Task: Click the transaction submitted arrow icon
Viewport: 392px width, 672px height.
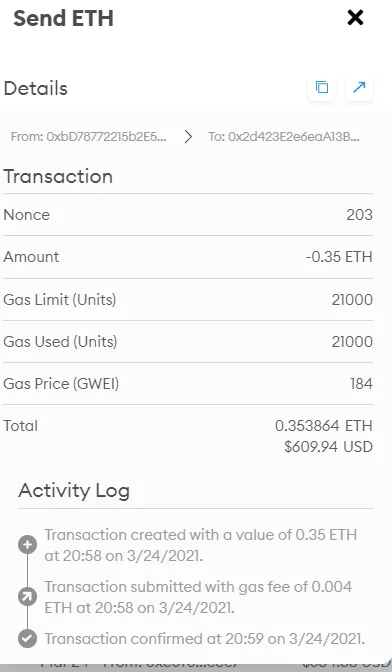Action: pyautogui.click(x=27, y=597)
